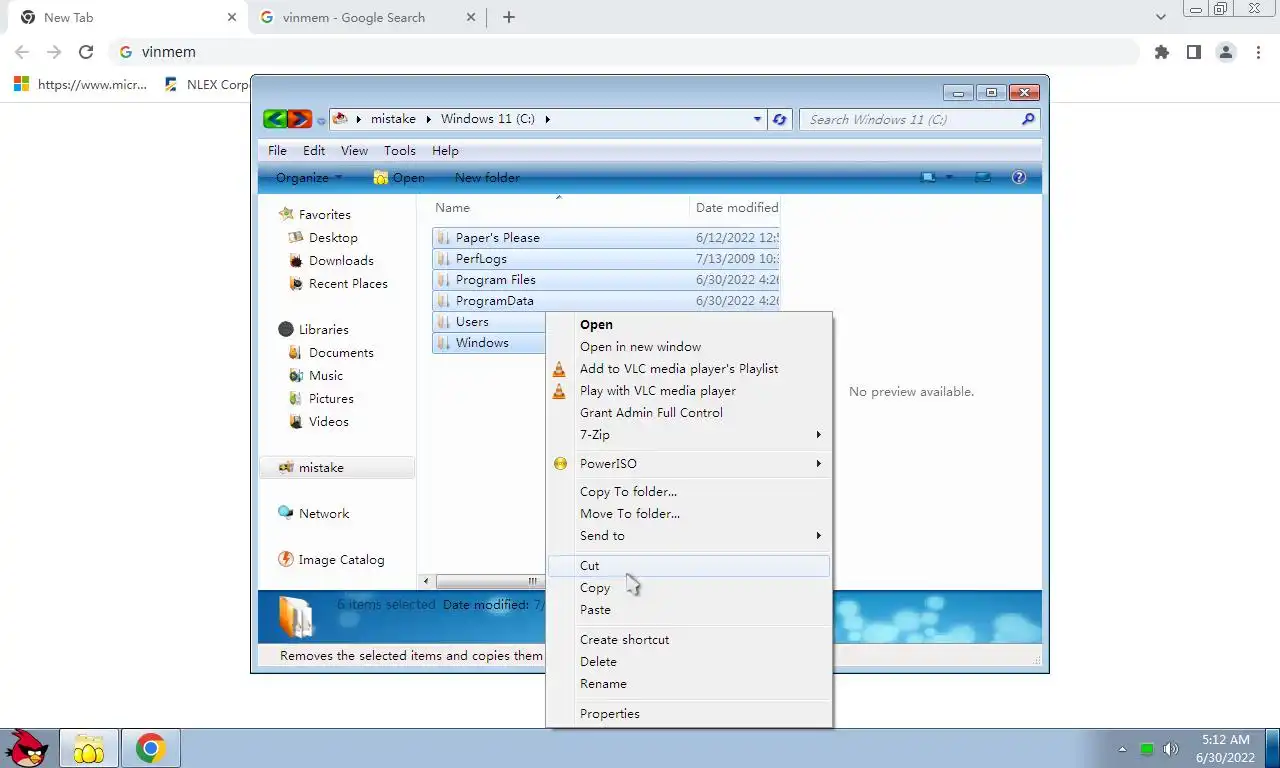Click Play with VLC media player

(x=689, y=390)
